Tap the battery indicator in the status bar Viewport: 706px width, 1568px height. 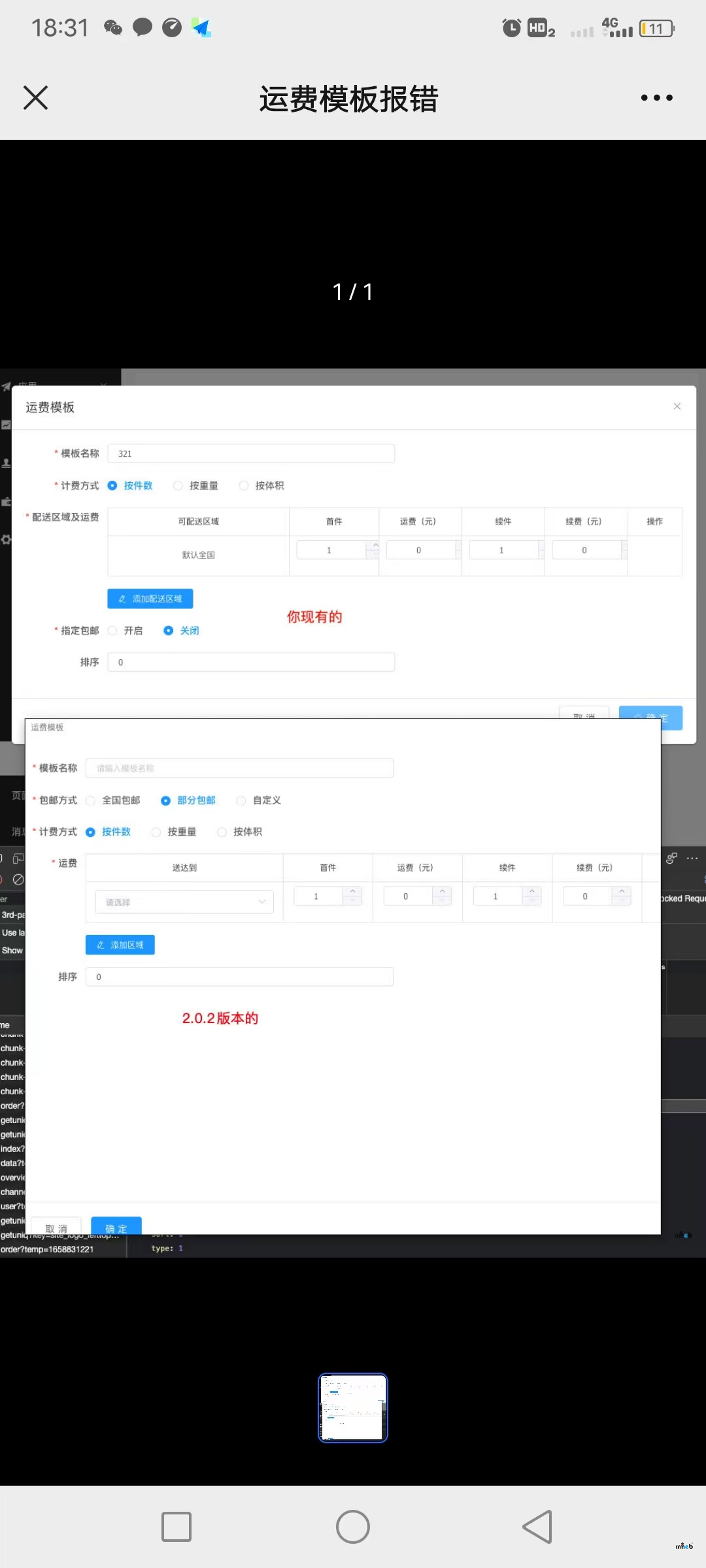[x=657, y=28]
